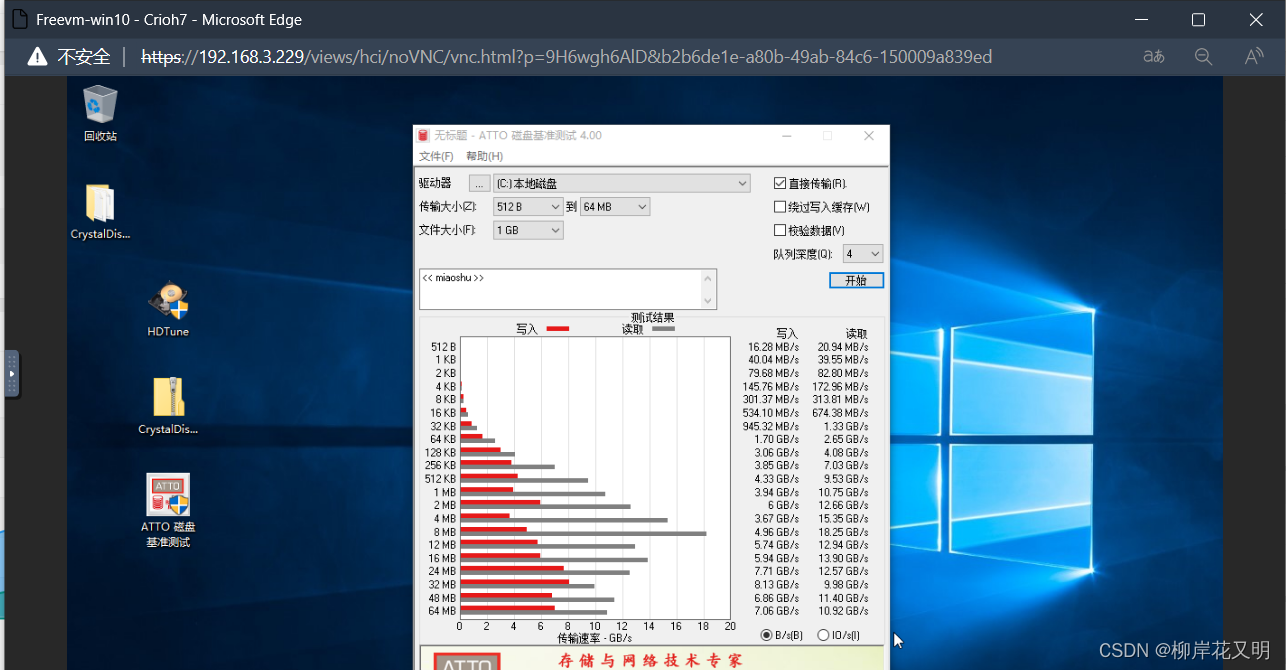Enable the 校验数据(V) checkbox
Screen dimensions: 1286x670
(x=780, y=230)
